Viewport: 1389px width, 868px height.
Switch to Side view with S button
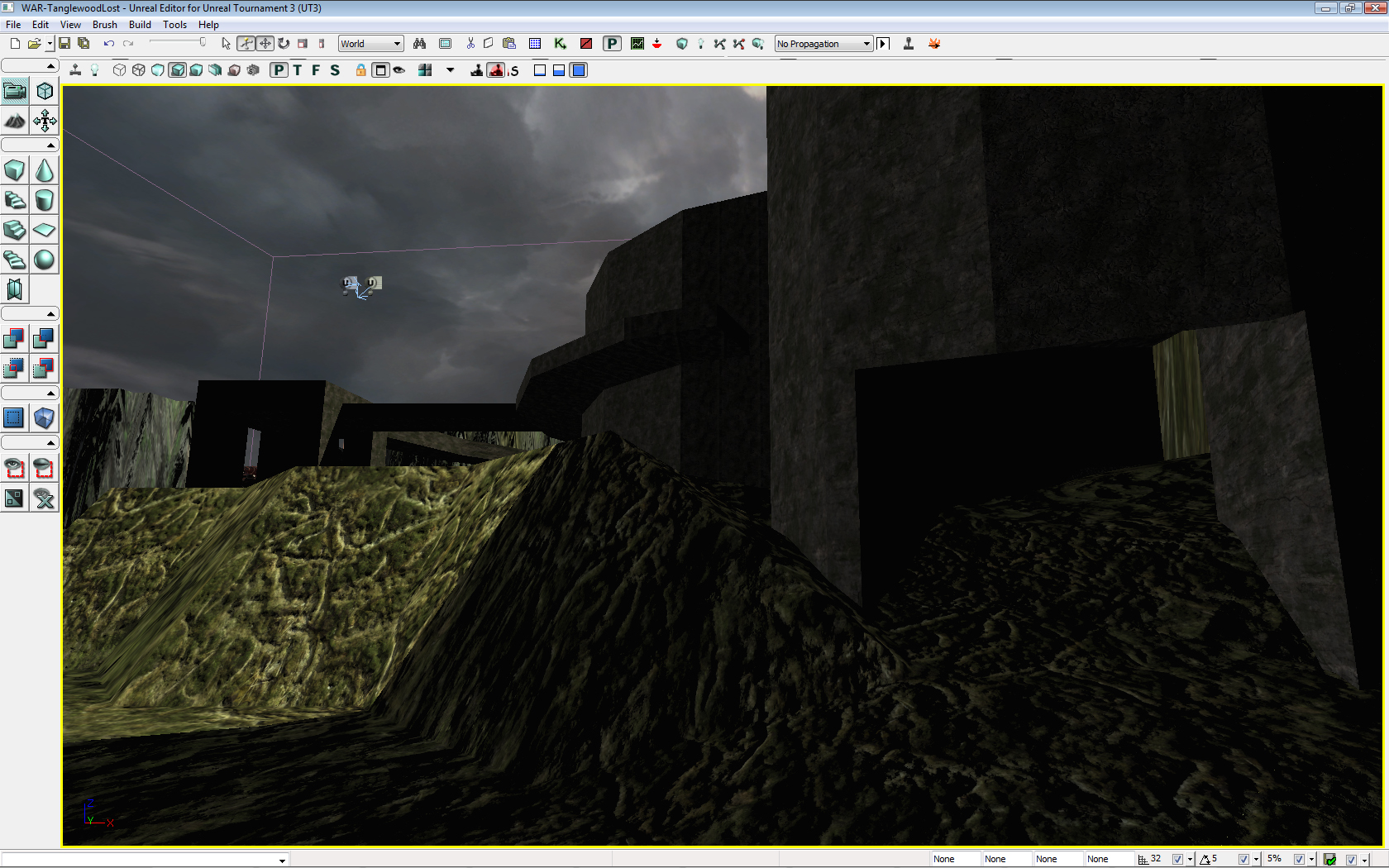tap(335, 70)
